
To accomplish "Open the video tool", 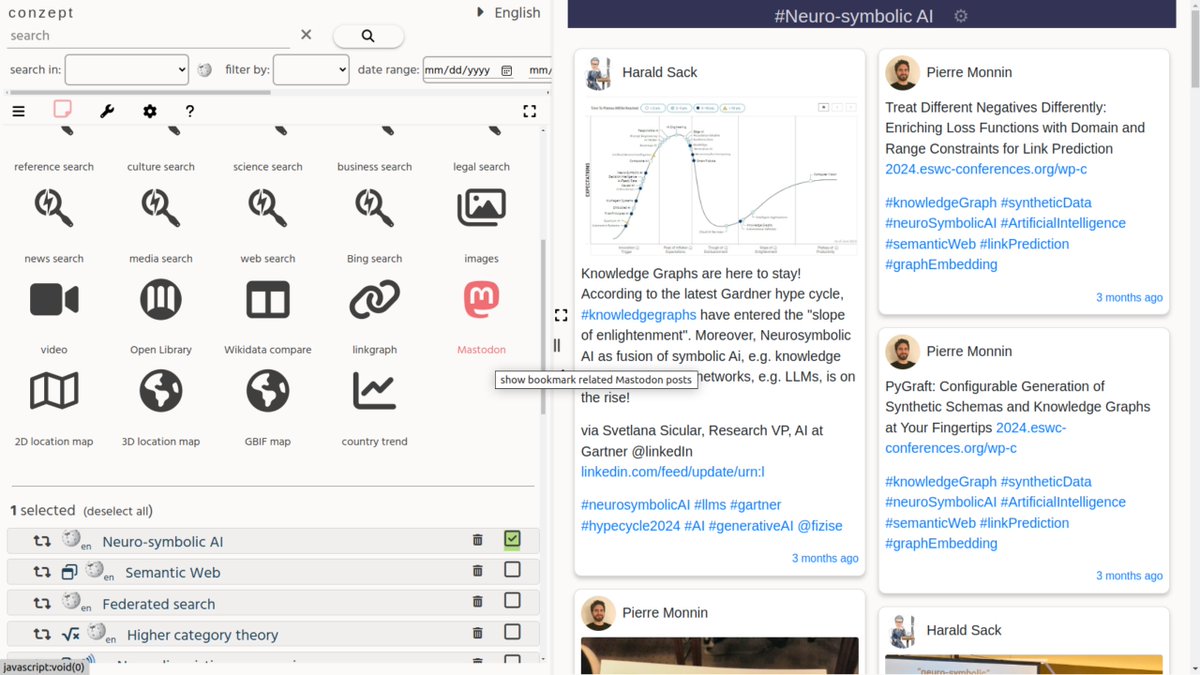I will [54, 299].
